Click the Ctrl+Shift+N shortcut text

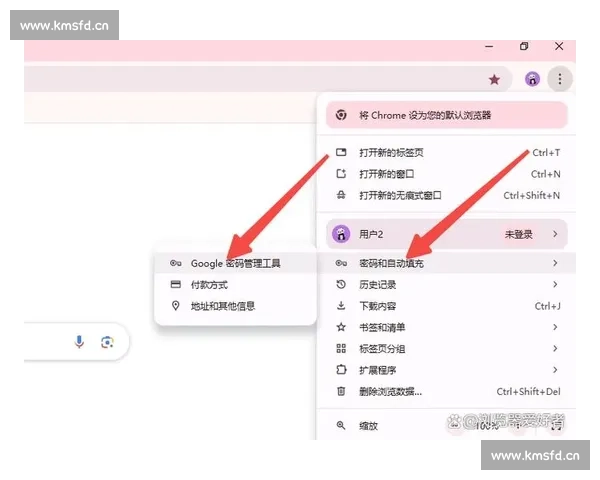pos(532,196)
